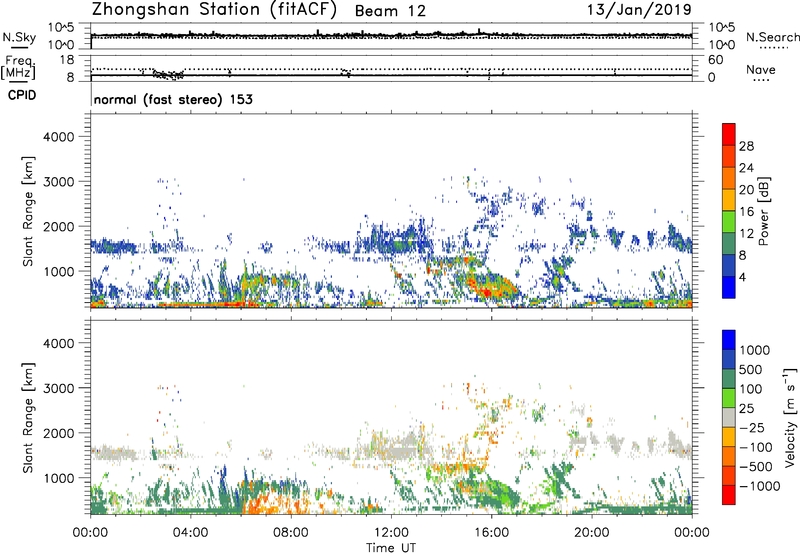Click the "25" label on the velocity color bar
The image size is (800, 554).
click(x=746, y=408)
